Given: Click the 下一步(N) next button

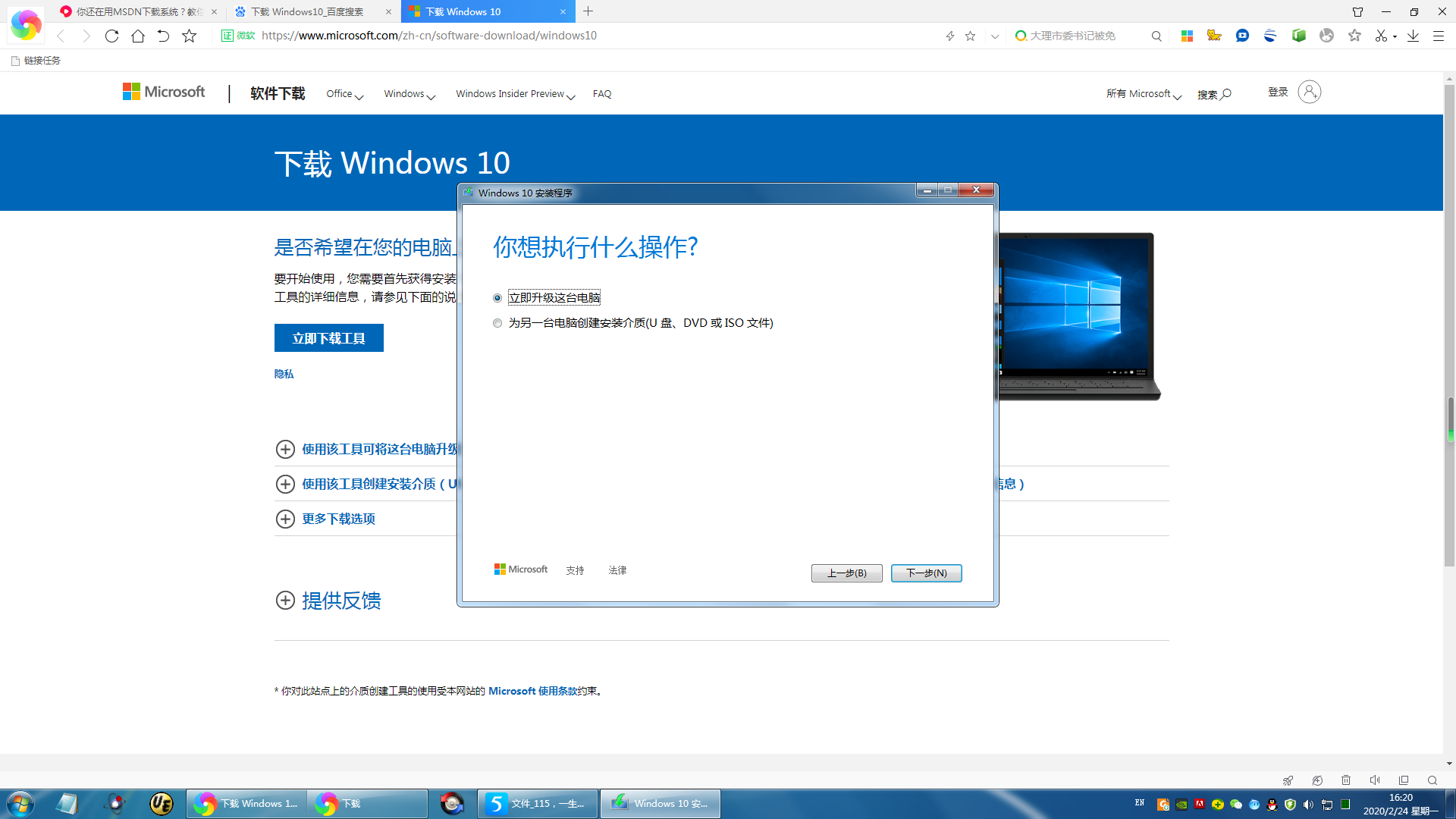Looking at the screenshot, I should [x=926, y=573].
